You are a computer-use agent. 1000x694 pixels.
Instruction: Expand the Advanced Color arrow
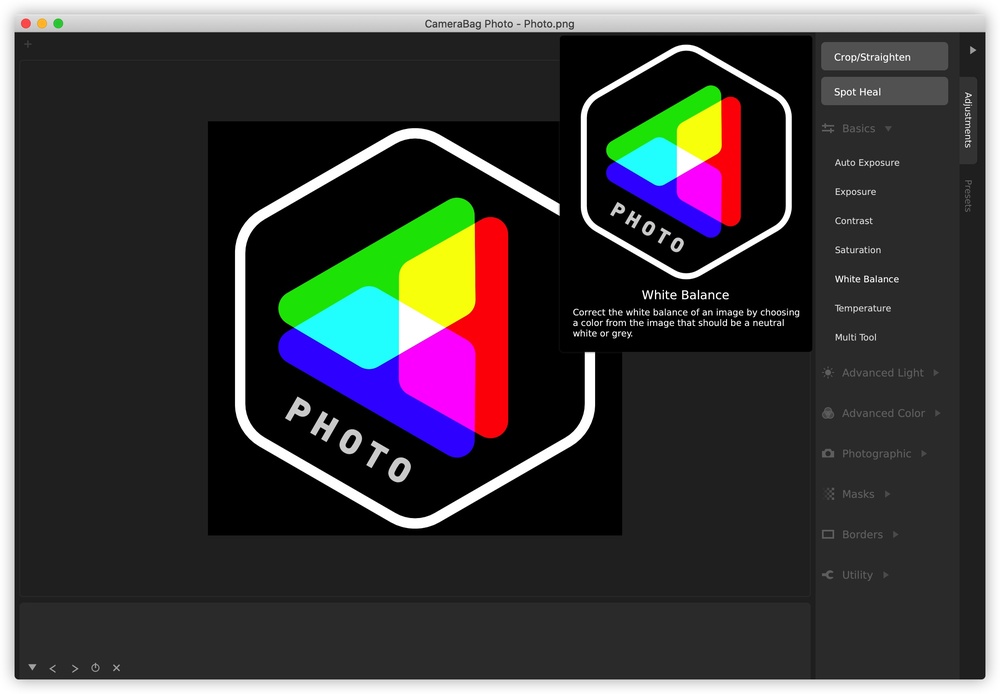pyautogui.click(x=938, y=413)
